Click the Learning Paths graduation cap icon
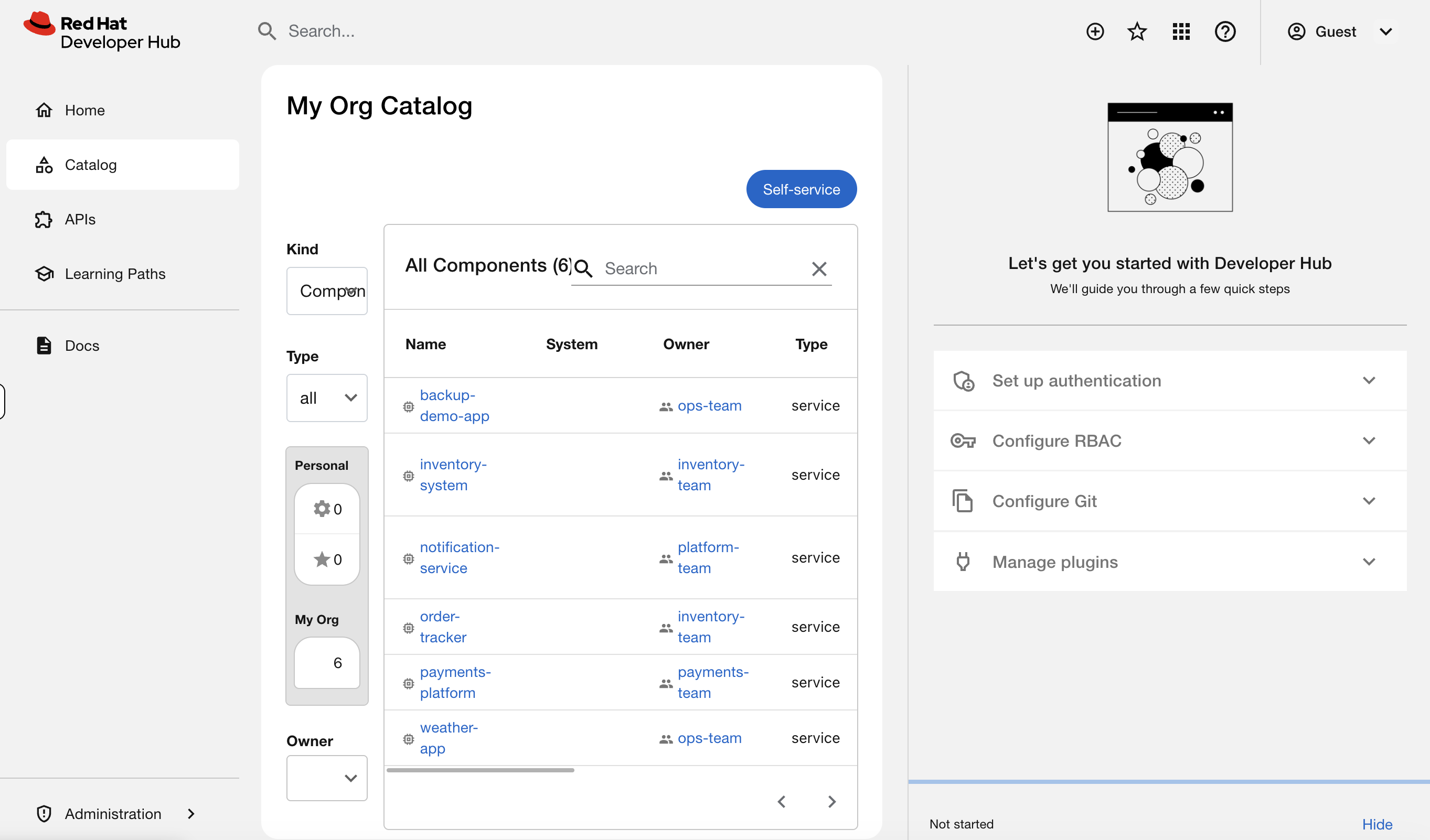The image size is (1430, 840). point(44,274)
